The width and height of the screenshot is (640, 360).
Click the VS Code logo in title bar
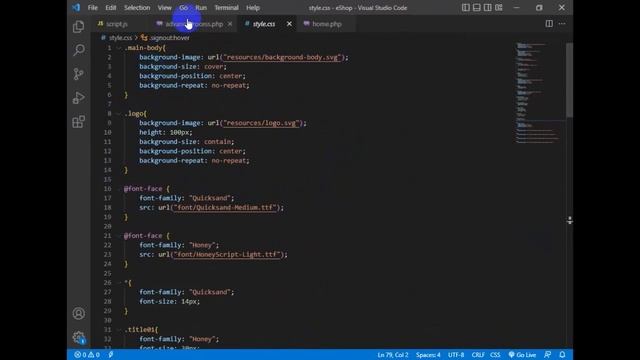pyautogui.click(x=76, y=7)
